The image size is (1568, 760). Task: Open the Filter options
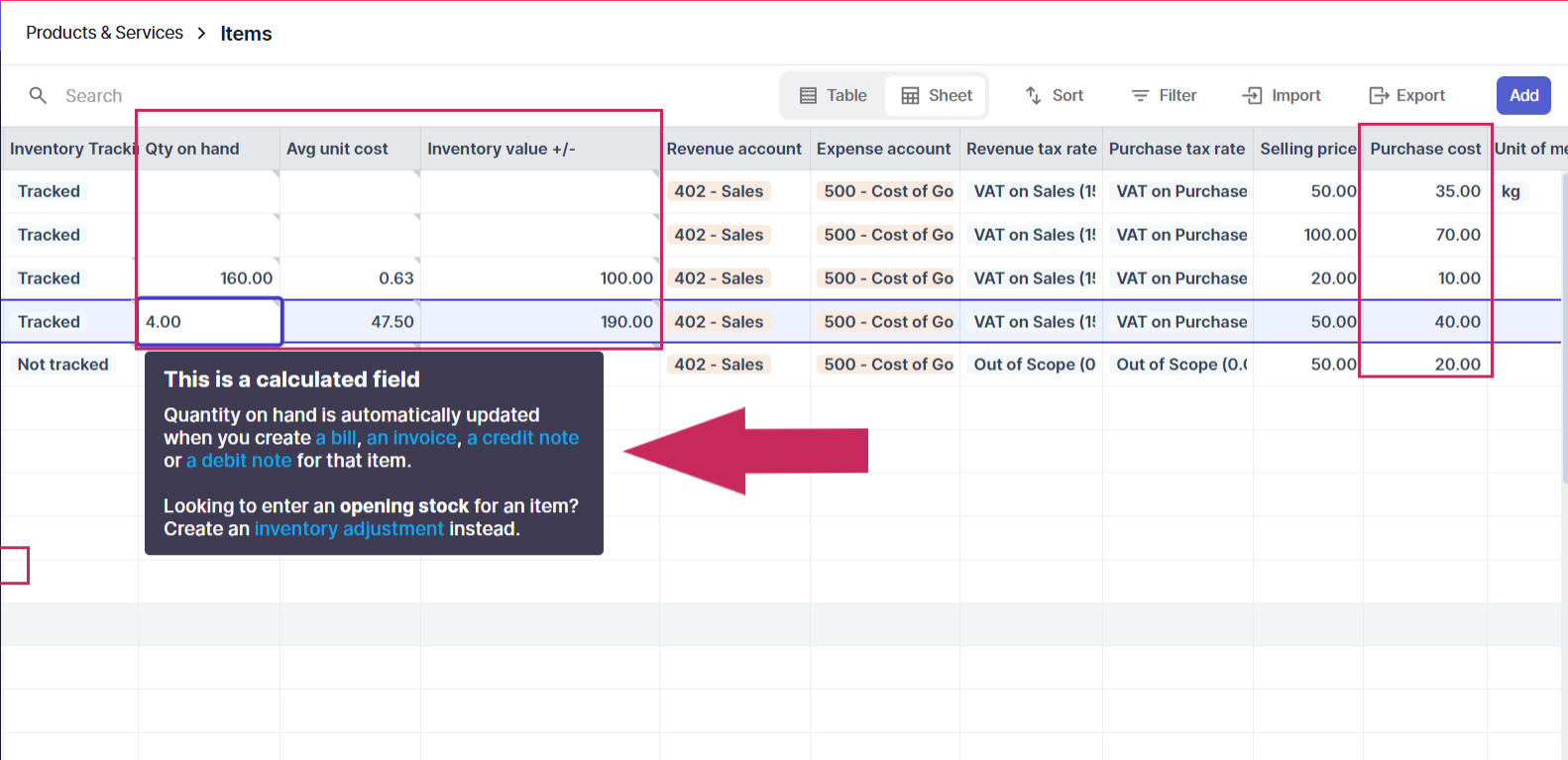(x=1164, y=95)
